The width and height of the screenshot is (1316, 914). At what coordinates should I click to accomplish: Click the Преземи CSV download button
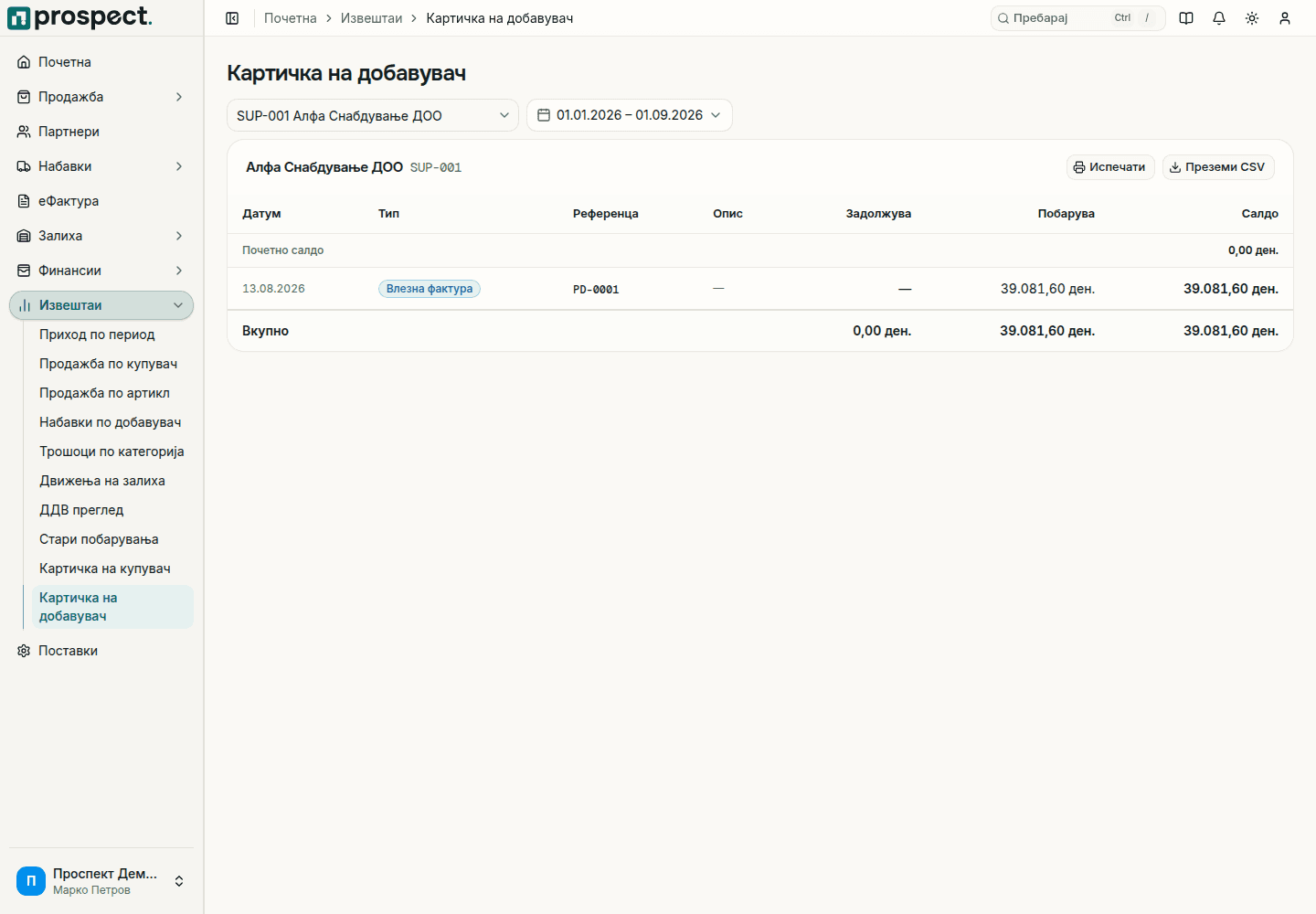[1218, 167]
